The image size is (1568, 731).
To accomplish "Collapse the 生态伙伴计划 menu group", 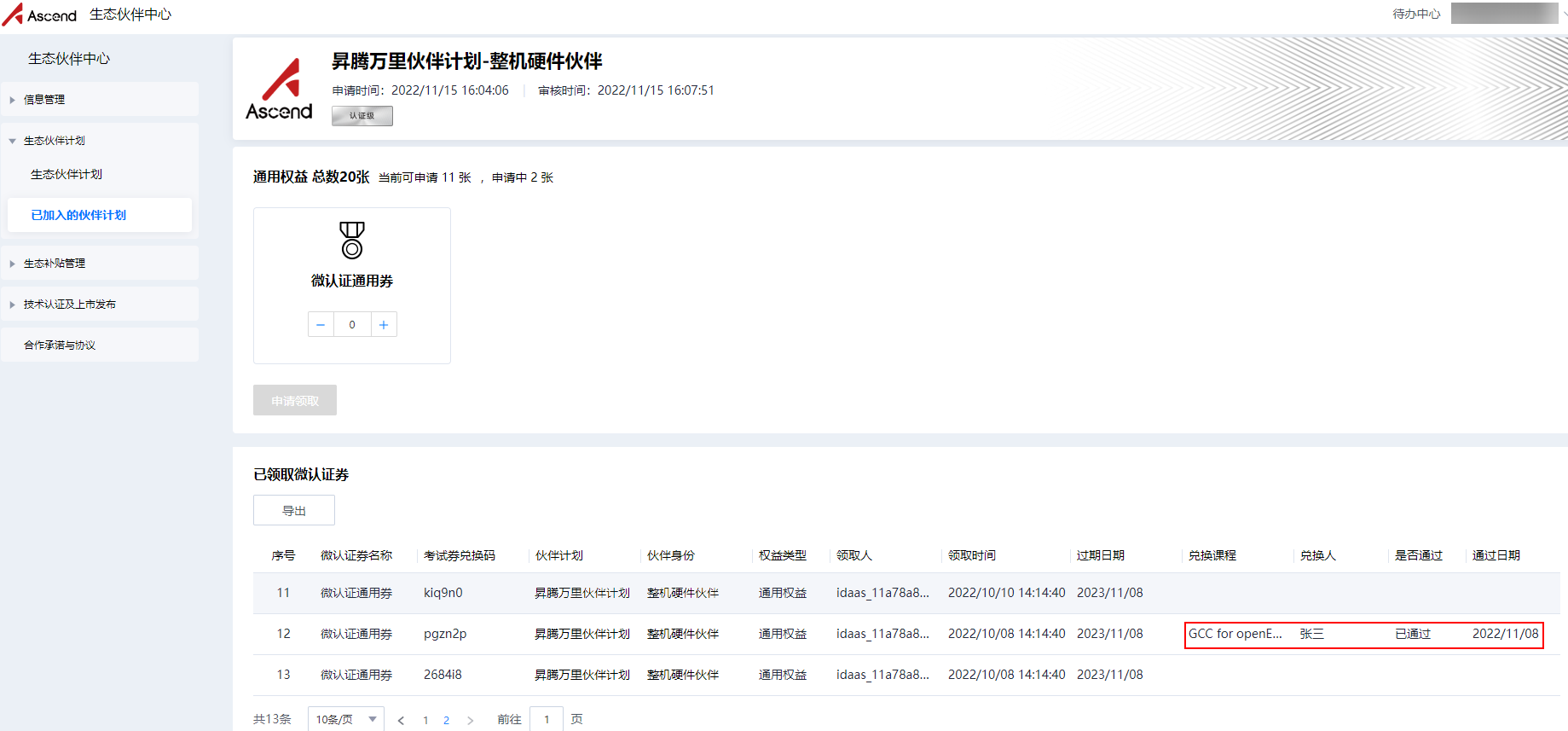I will (100, 140).
